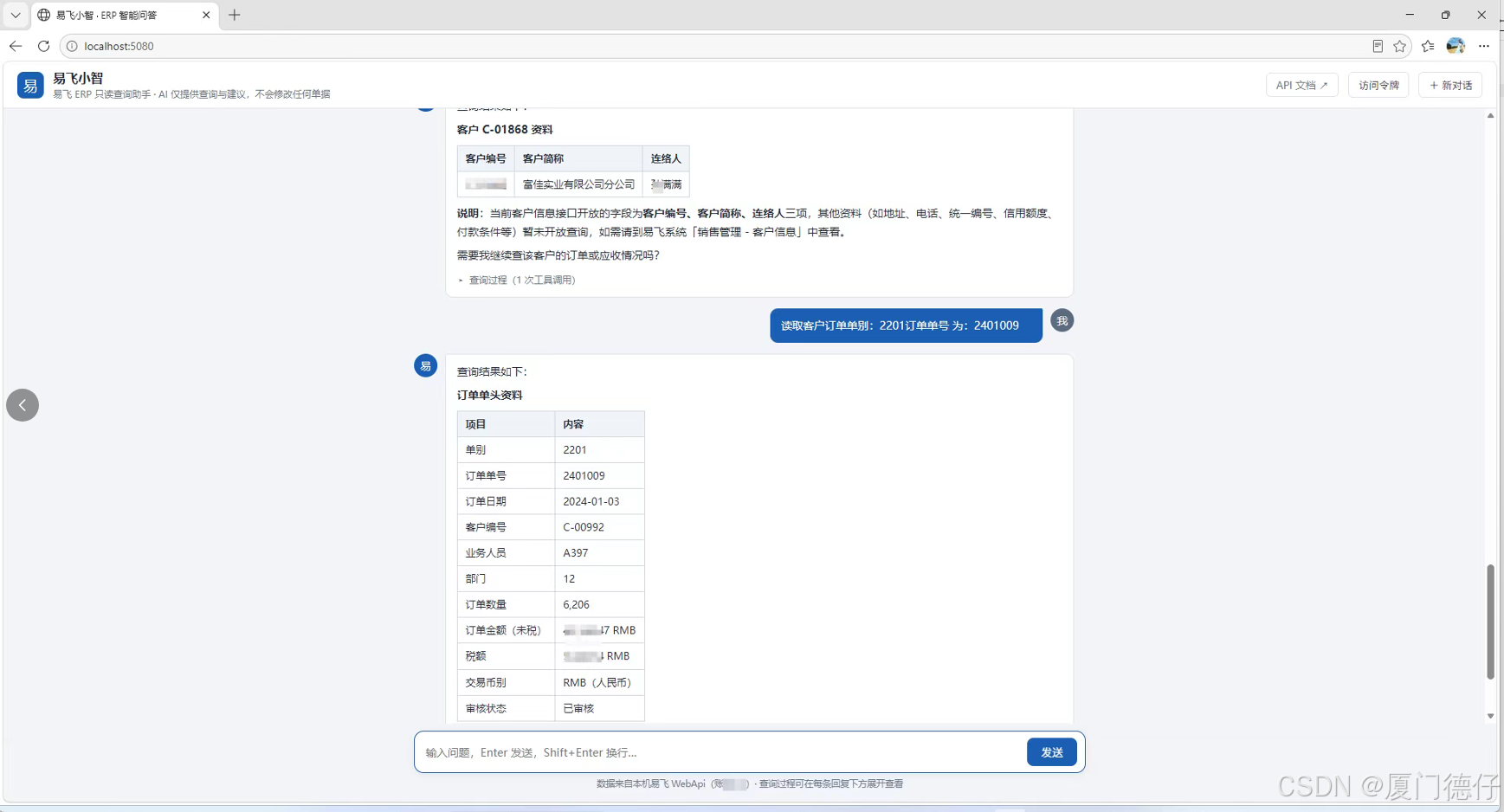Restore the browser window size
This screenshot has width=1504, height=812.
point(1445,15)
